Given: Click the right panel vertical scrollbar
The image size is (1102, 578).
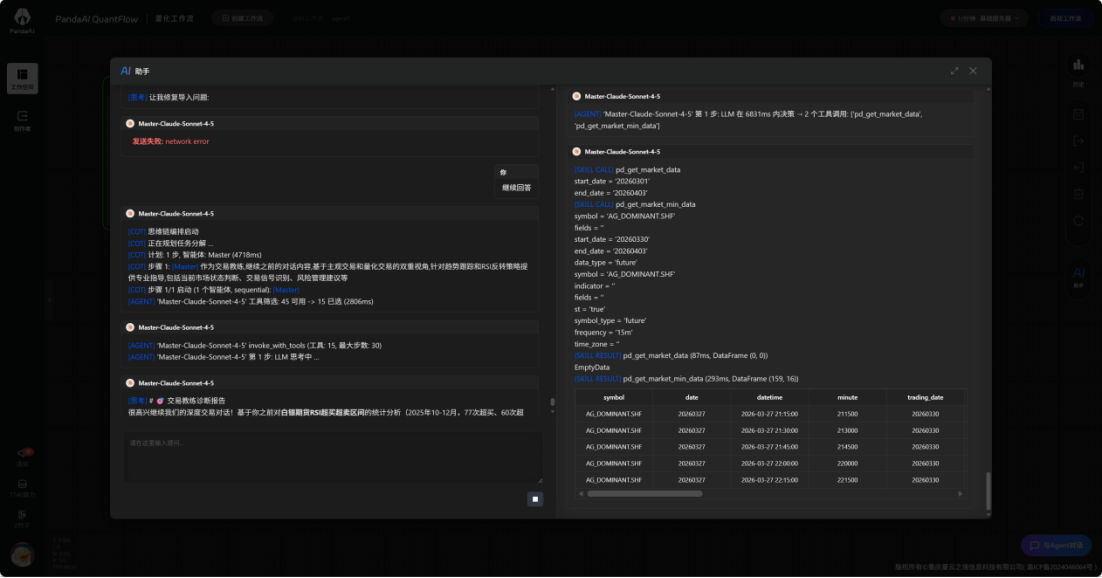Looking at the screenshot, I should pyautogui.click(x=986, y=490).
